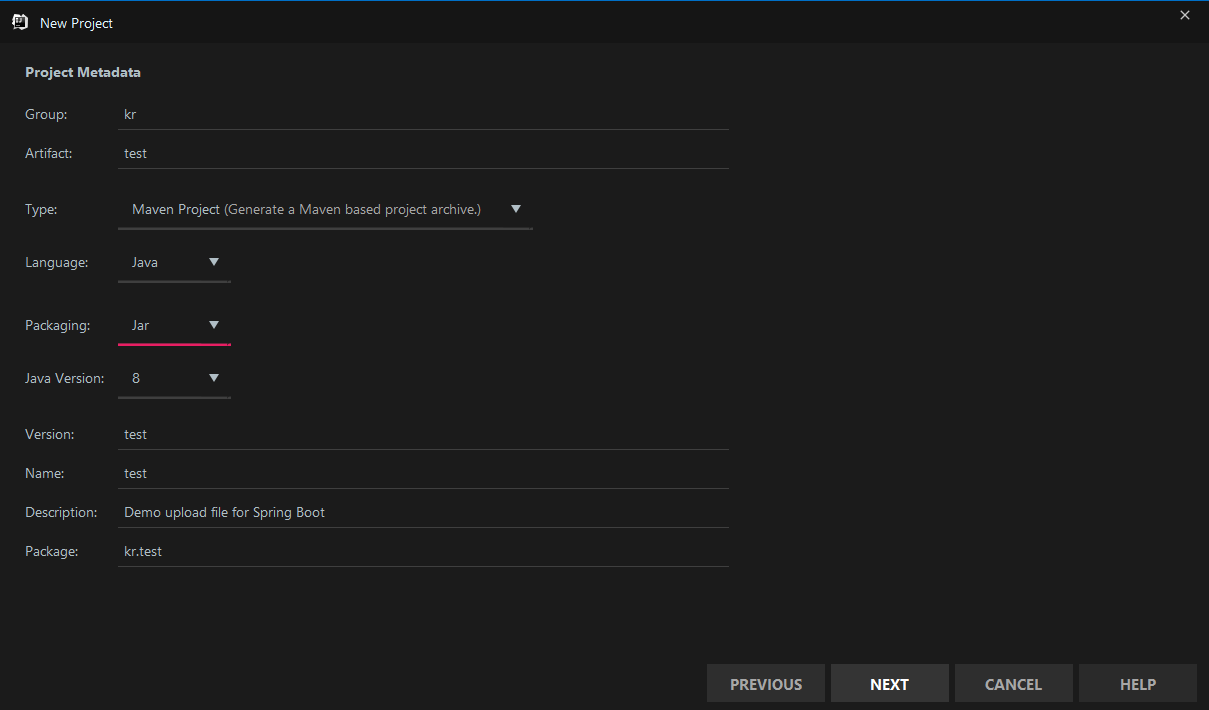
Task: Edit the Version field
Action: [x=422, y=434]
